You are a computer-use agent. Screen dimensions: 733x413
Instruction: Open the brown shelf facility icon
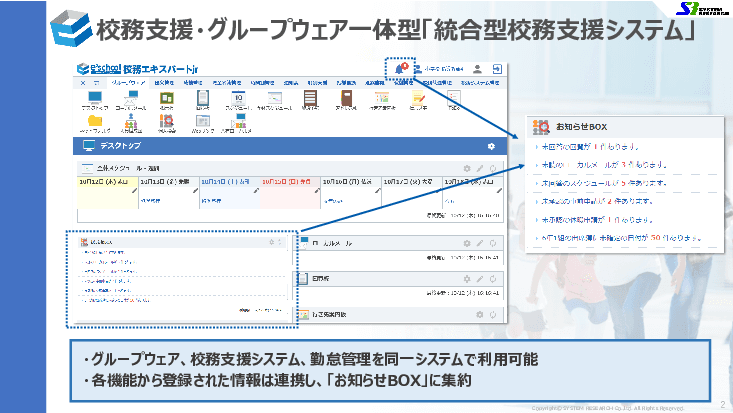(x=310, y=98)
